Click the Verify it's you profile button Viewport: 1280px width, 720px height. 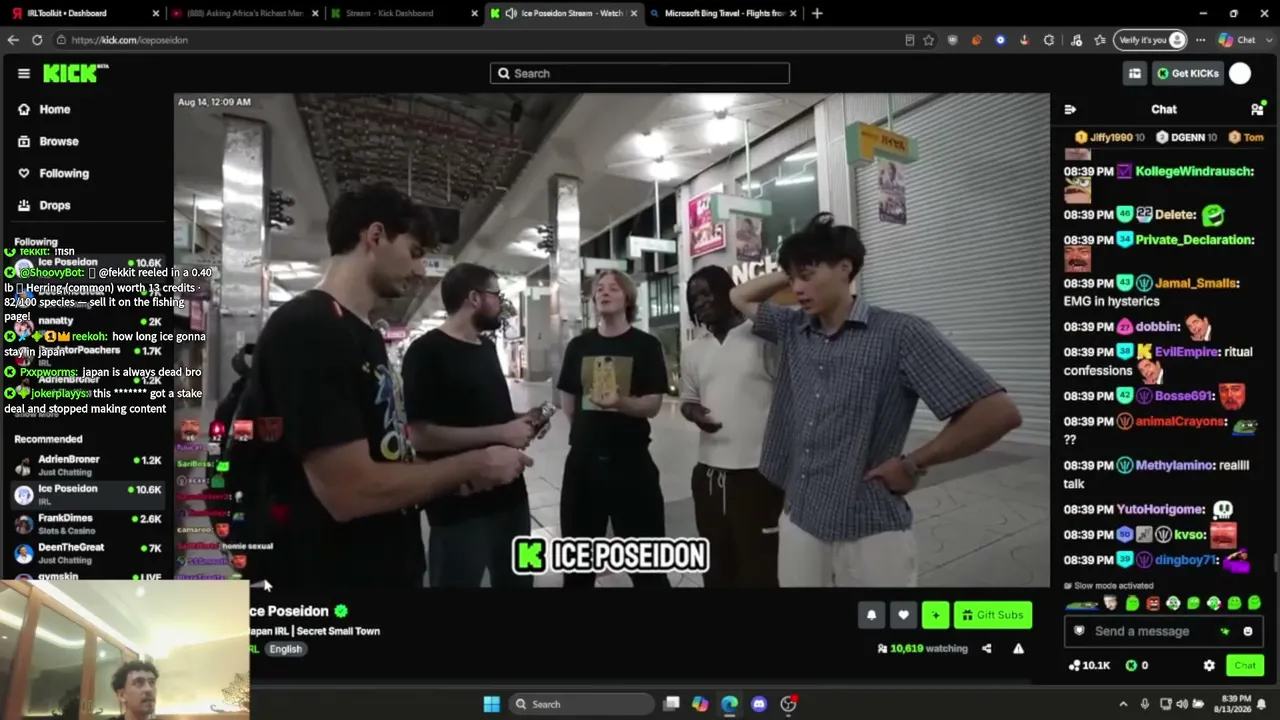(1151, 40)
